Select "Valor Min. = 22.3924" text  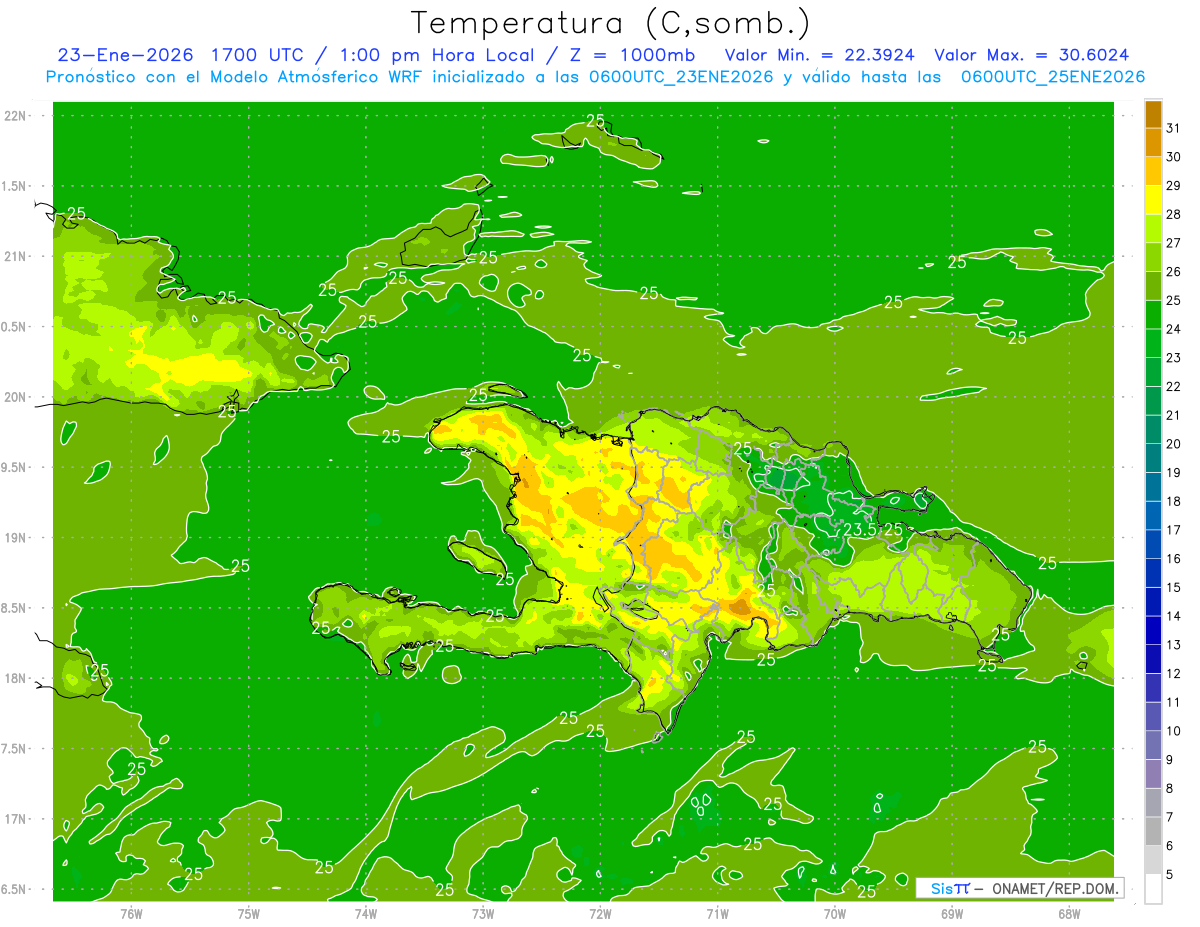coord(819,55)
